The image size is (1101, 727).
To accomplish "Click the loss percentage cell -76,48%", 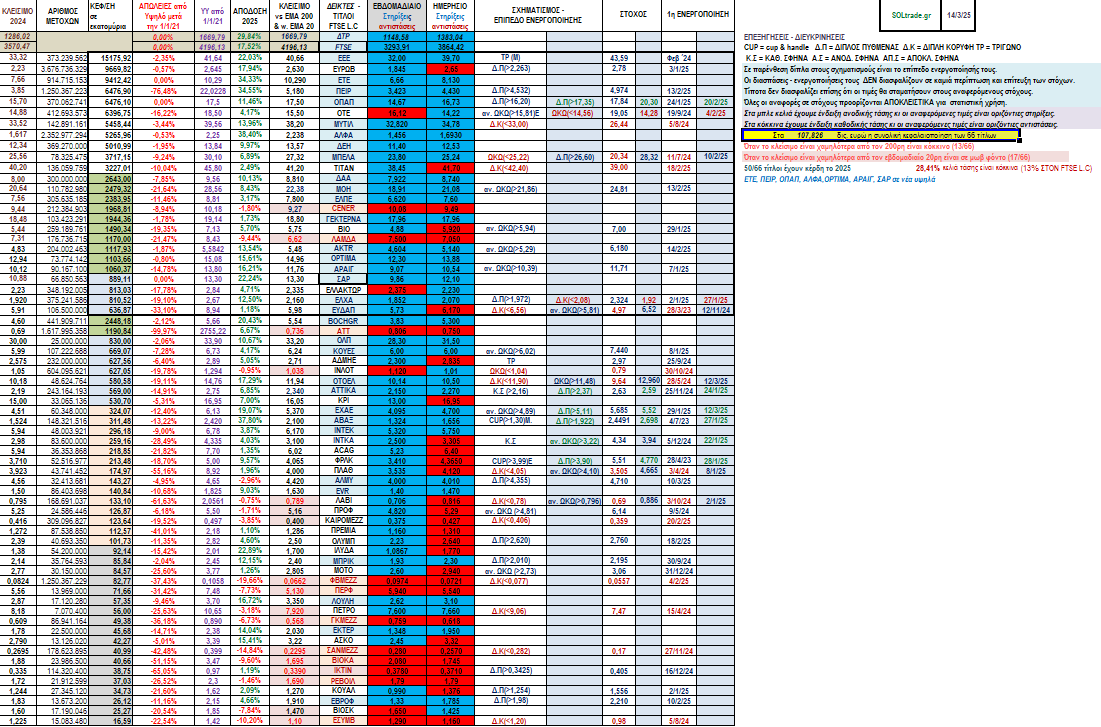I will 164,91.
